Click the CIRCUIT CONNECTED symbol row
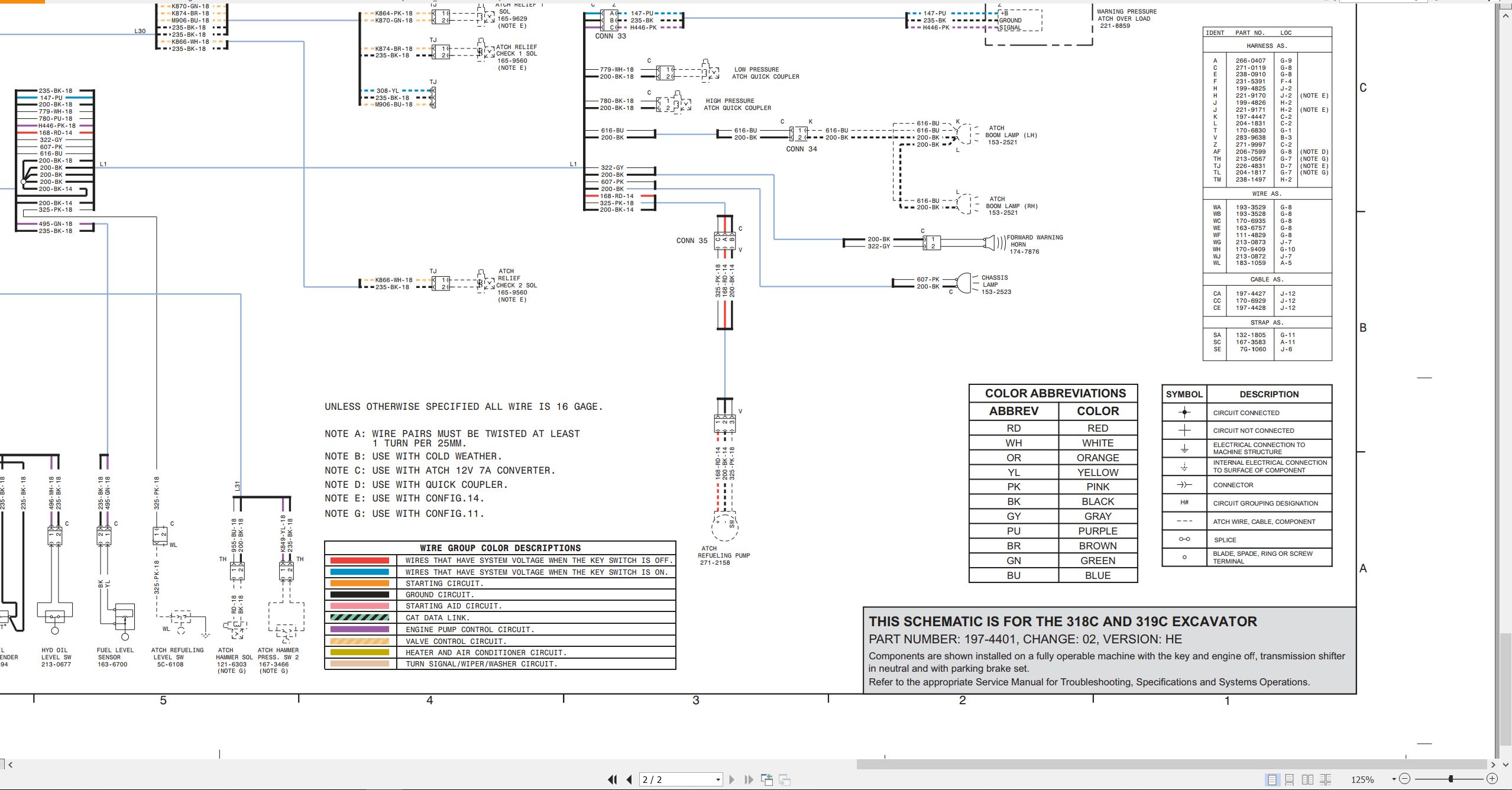1512x790 pixels. tap(1246, 413)
